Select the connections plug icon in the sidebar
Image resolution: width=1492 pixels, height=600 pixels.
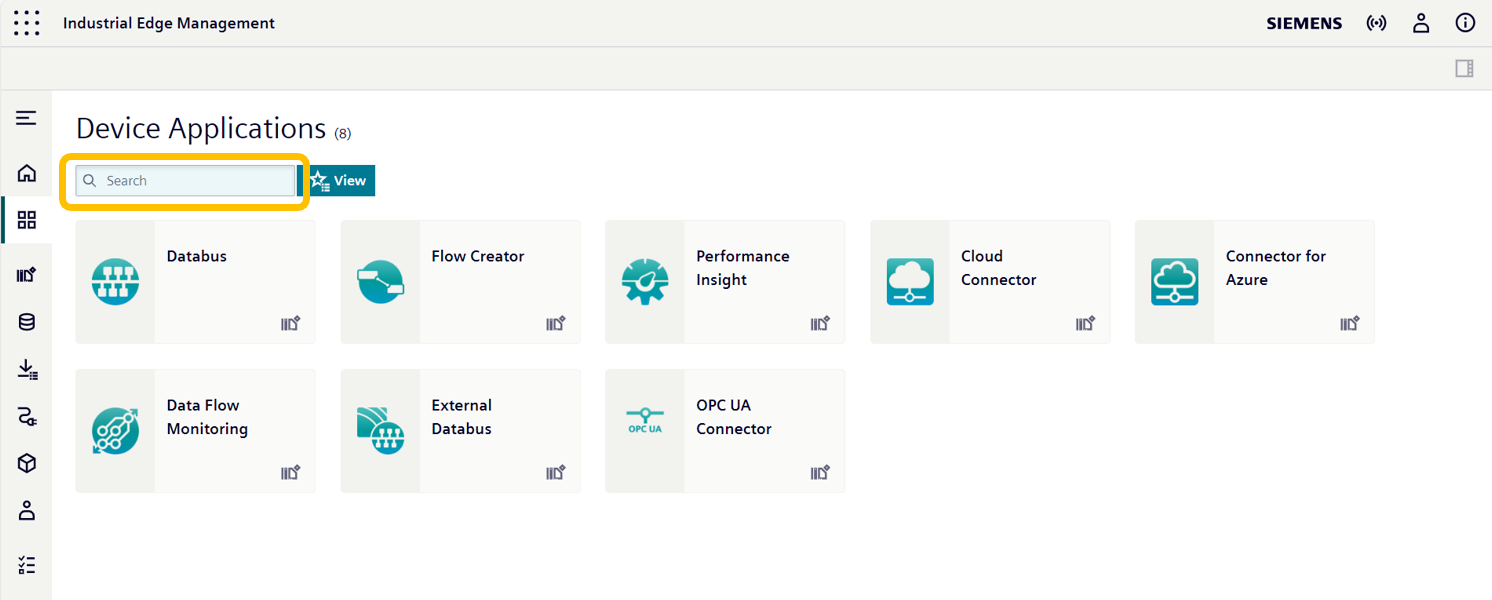point(27,417)
